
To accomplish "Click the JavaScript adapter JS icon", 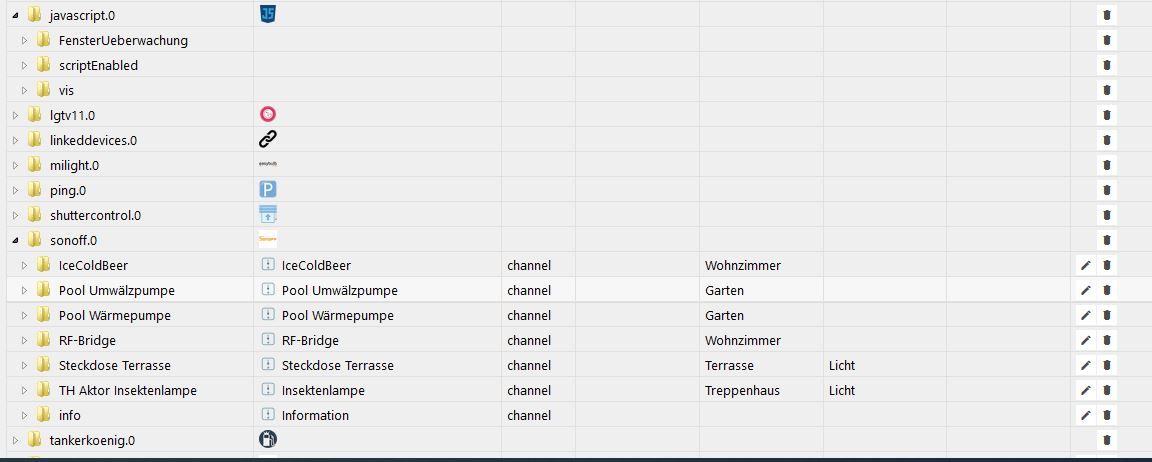I will 267,14.
